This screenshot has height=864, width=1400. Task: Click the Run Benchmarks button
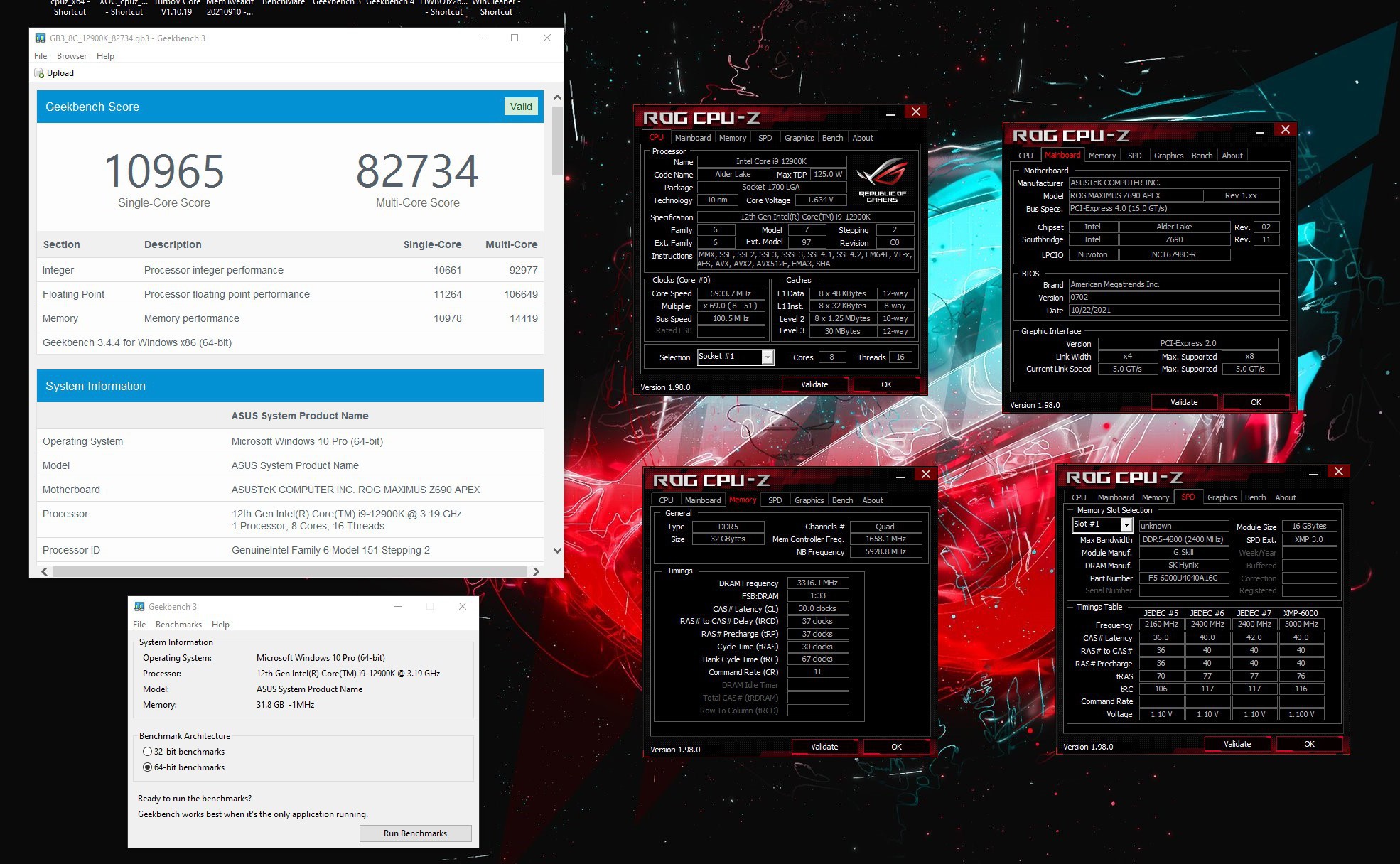[415, 833]
